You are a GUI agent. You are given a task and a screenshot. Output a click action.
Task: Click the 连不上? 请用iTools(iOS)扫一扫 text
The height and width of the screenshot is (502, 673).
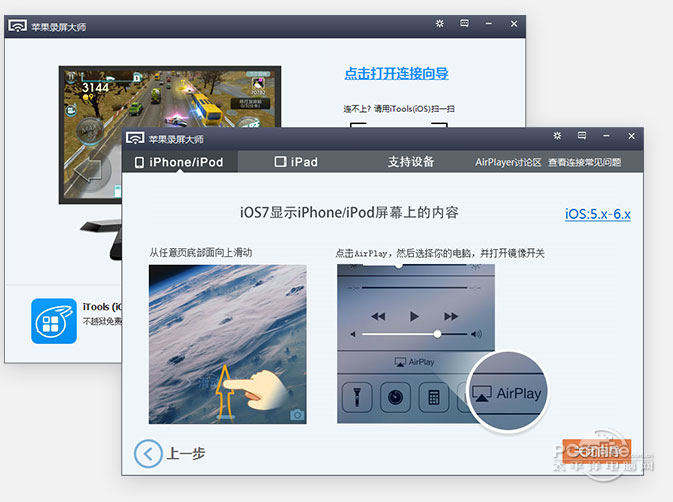[399, 109]
